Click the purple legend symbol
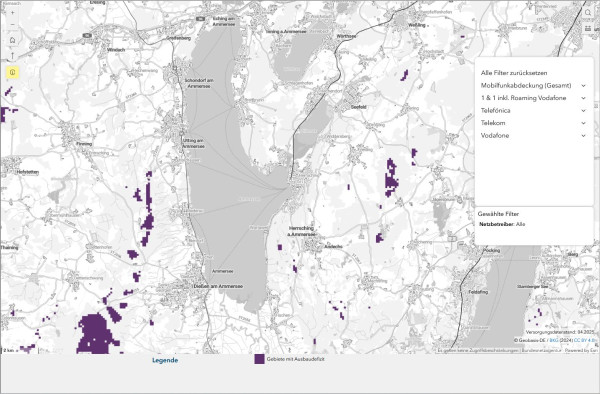 point(259,359)
